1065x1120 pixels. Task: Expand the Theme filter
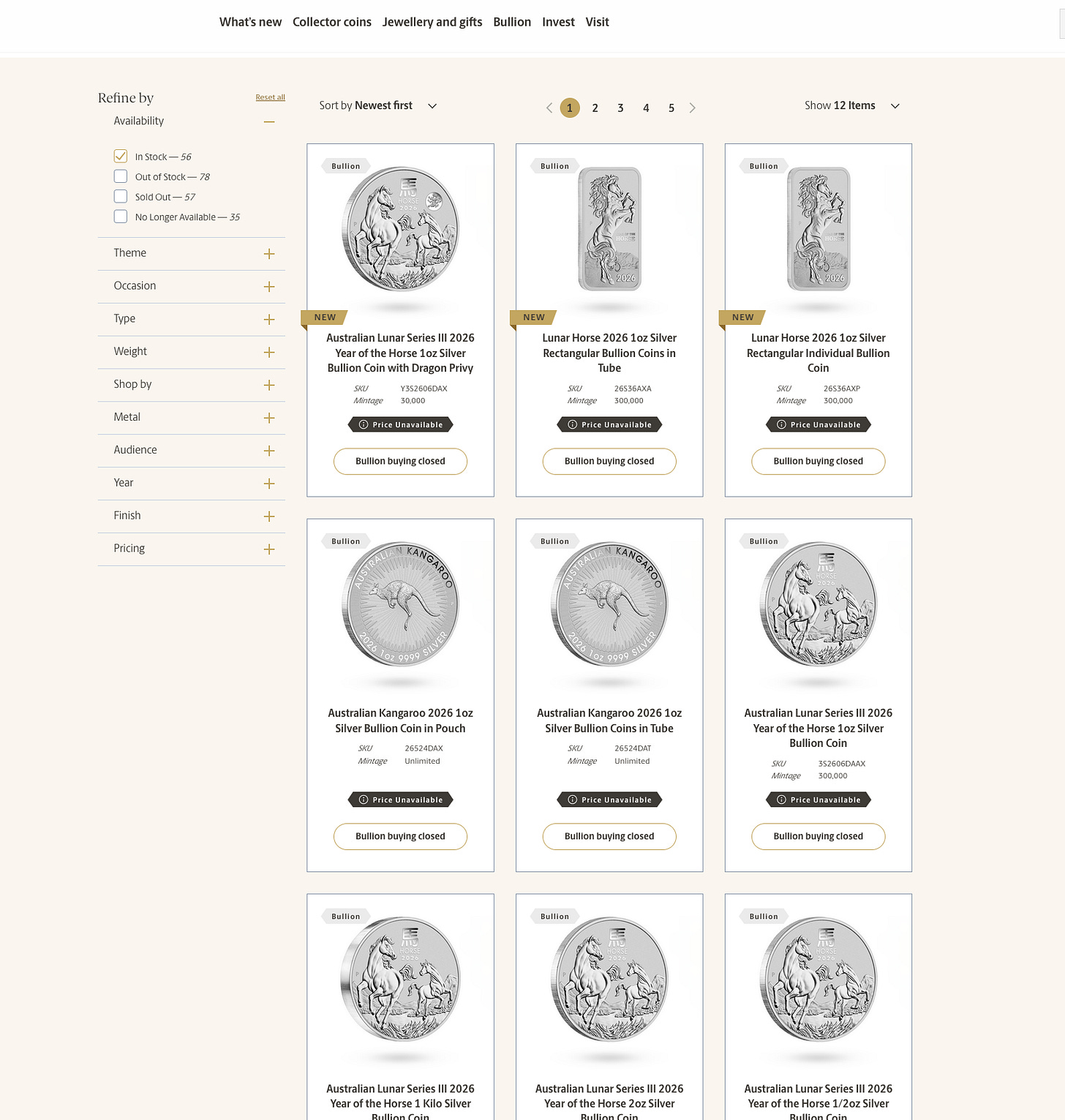[269, 254]
